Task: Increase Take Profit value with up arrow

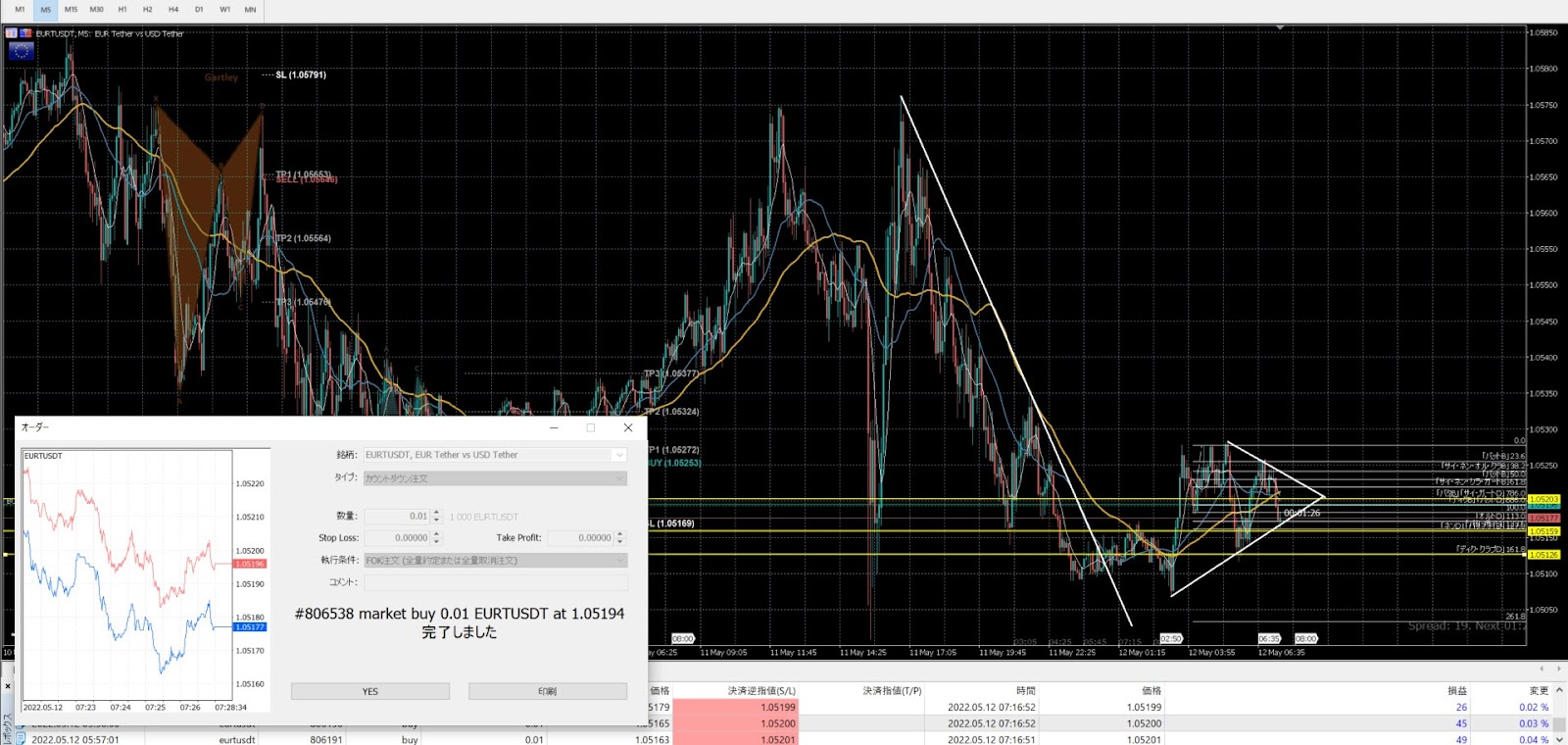Action: 619,534
